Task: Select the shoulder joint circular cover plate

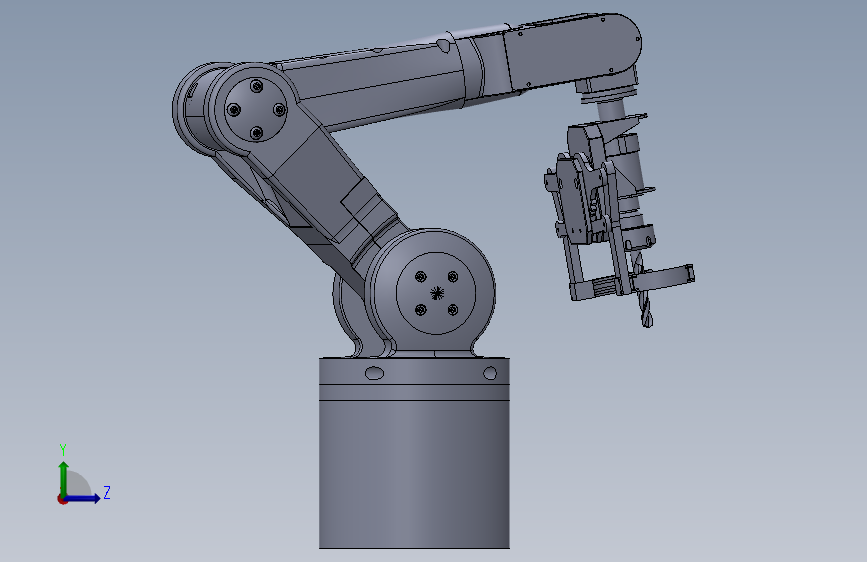Action: point(436,293)
